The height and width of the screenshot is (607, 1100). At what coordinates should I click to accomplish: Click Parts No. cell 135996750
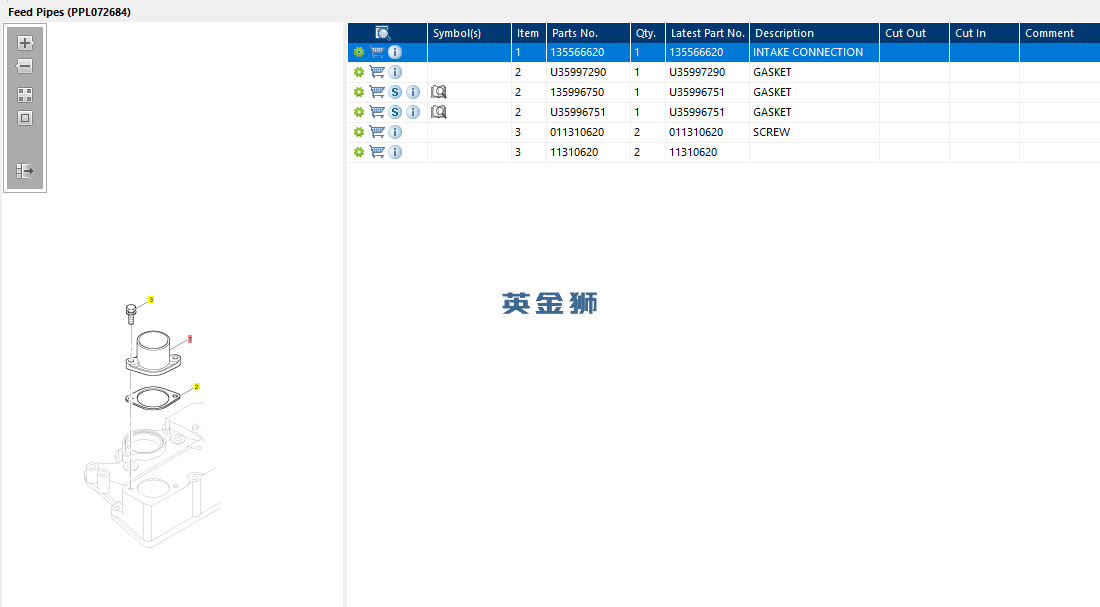589,92
